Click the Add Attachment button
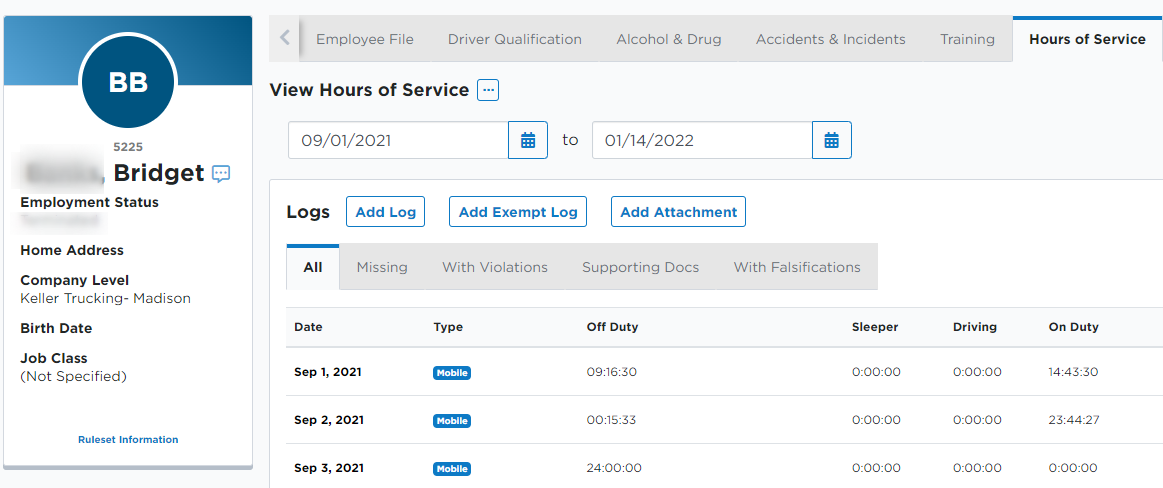Screen dimensions: 1163x488 (679, 212)
